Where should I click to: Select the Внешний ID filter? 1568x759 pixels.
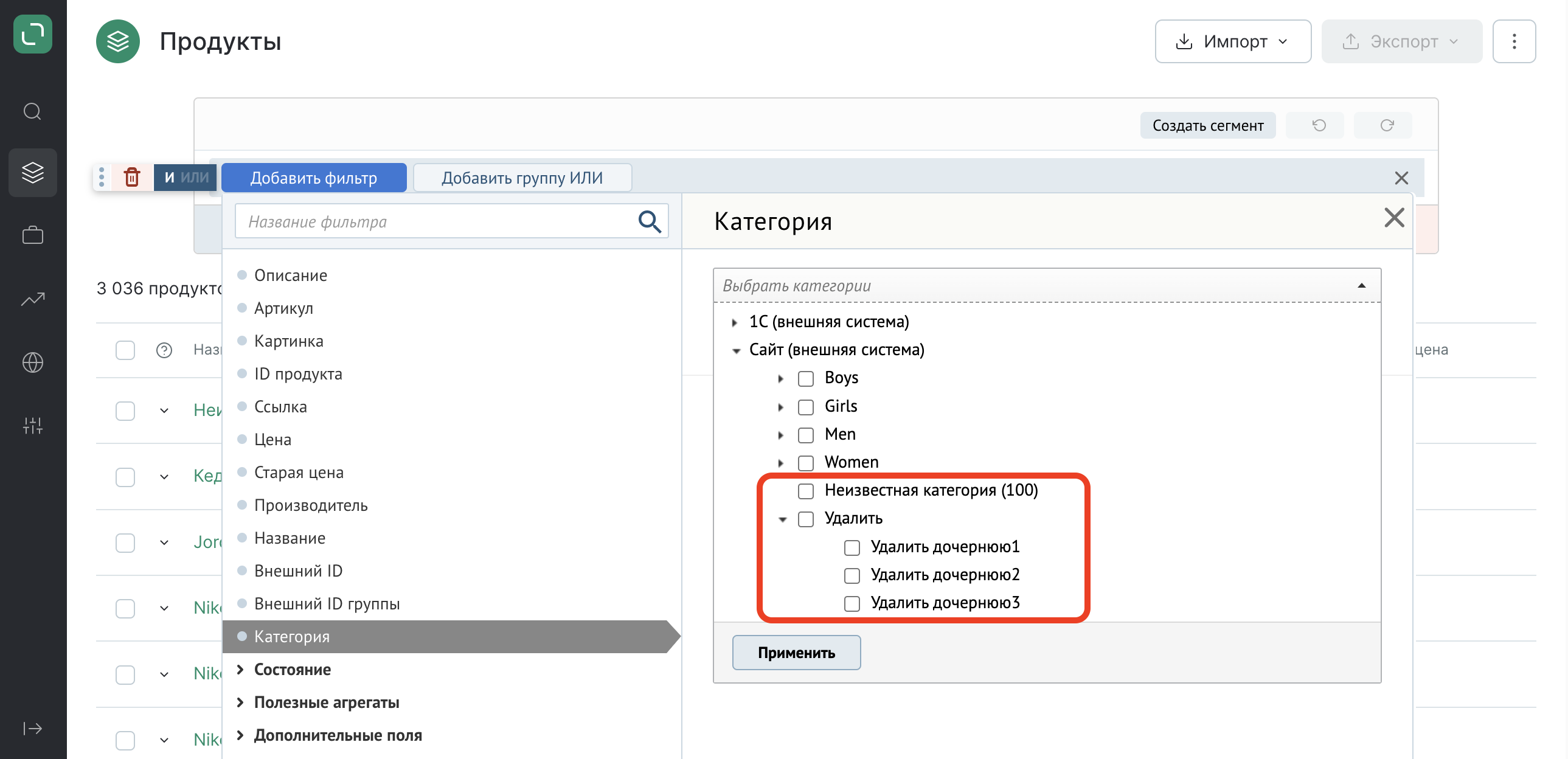coord(298,571)
